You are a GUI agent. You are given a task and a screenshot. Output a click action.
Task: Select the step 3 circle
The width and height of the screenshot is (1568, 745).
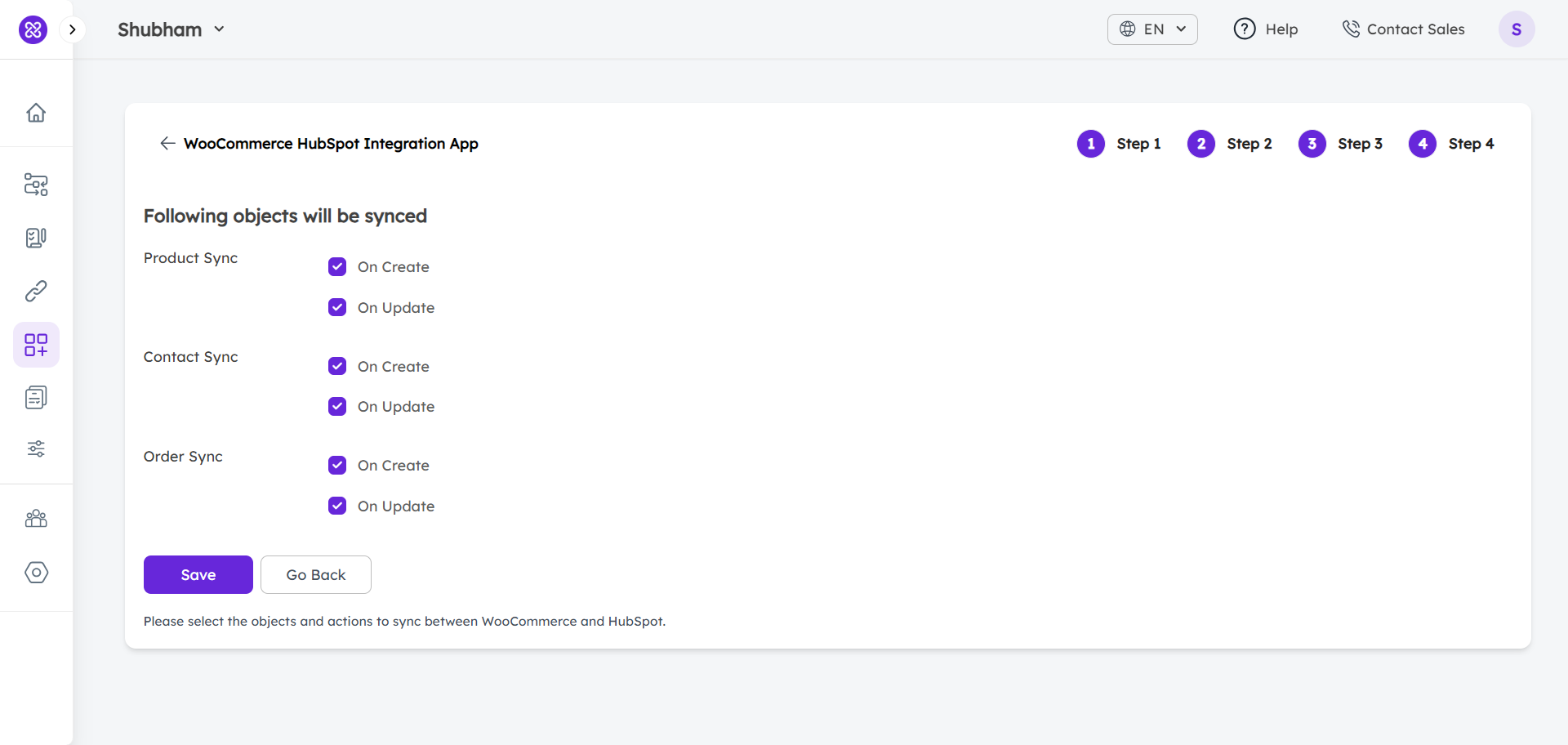pyautogui.click(x=1312, y=144)
